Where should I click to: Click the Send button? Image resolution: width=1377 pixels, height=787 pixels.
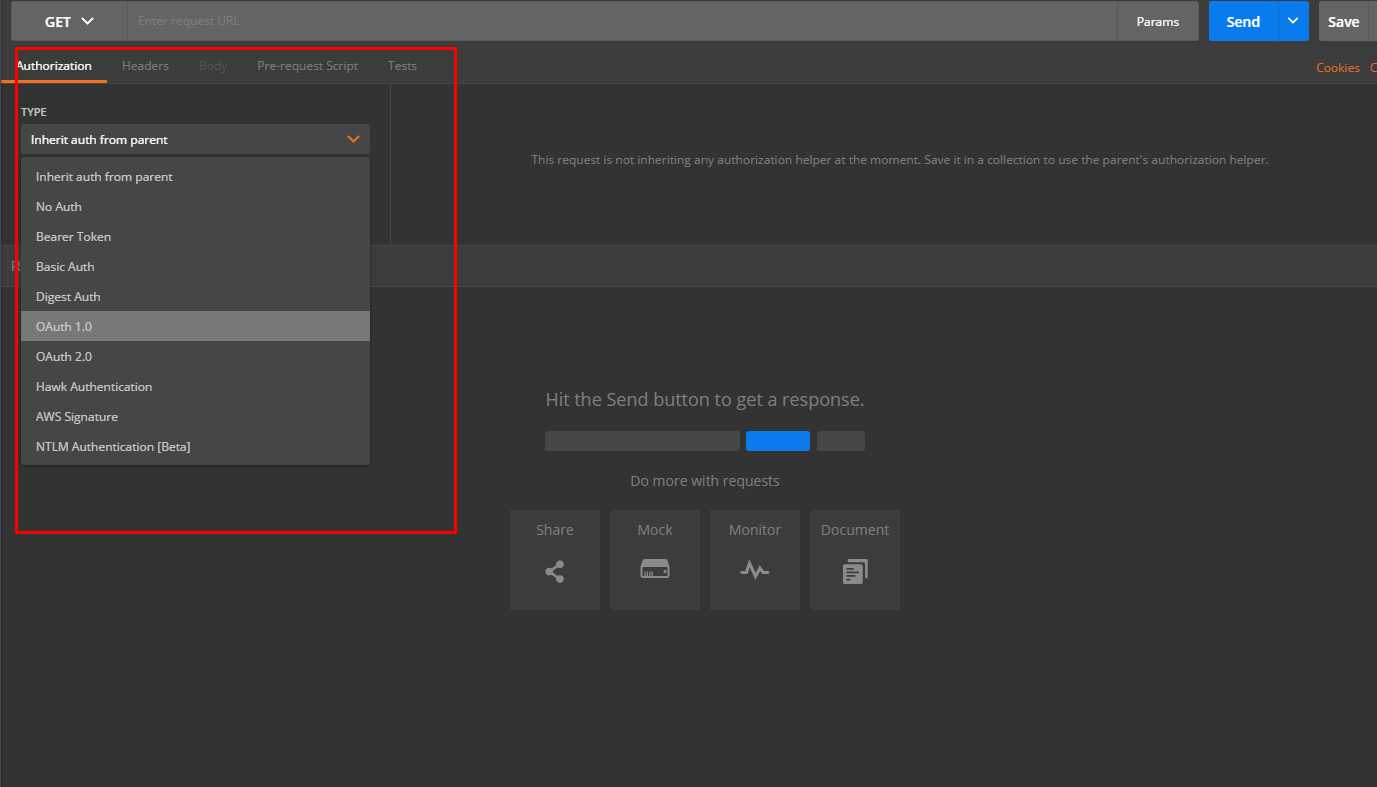pyautogui.click(x=1242, y=20)
